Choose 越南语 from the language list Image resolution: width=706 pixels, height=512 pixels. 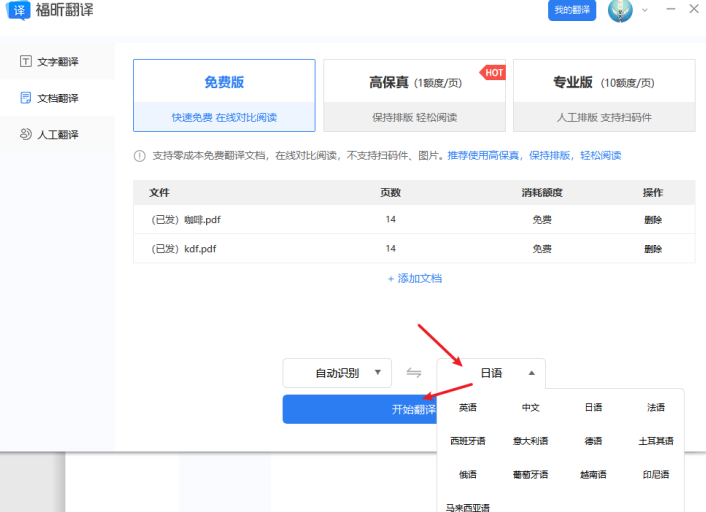tap(593, 474)
